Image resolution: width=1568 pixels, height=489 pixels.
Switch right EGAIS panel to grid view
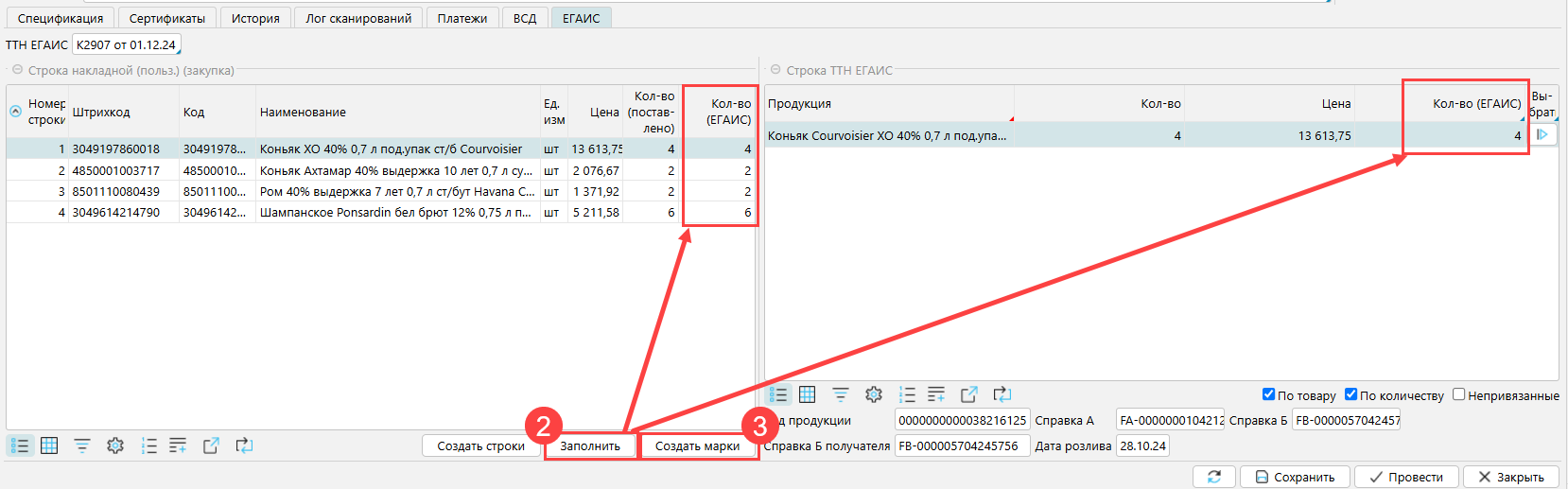808,394
